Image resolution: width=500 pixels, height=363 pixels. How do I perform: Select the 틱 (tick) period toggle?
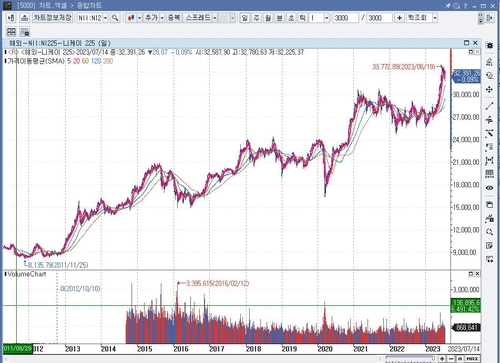click(302, 18)
